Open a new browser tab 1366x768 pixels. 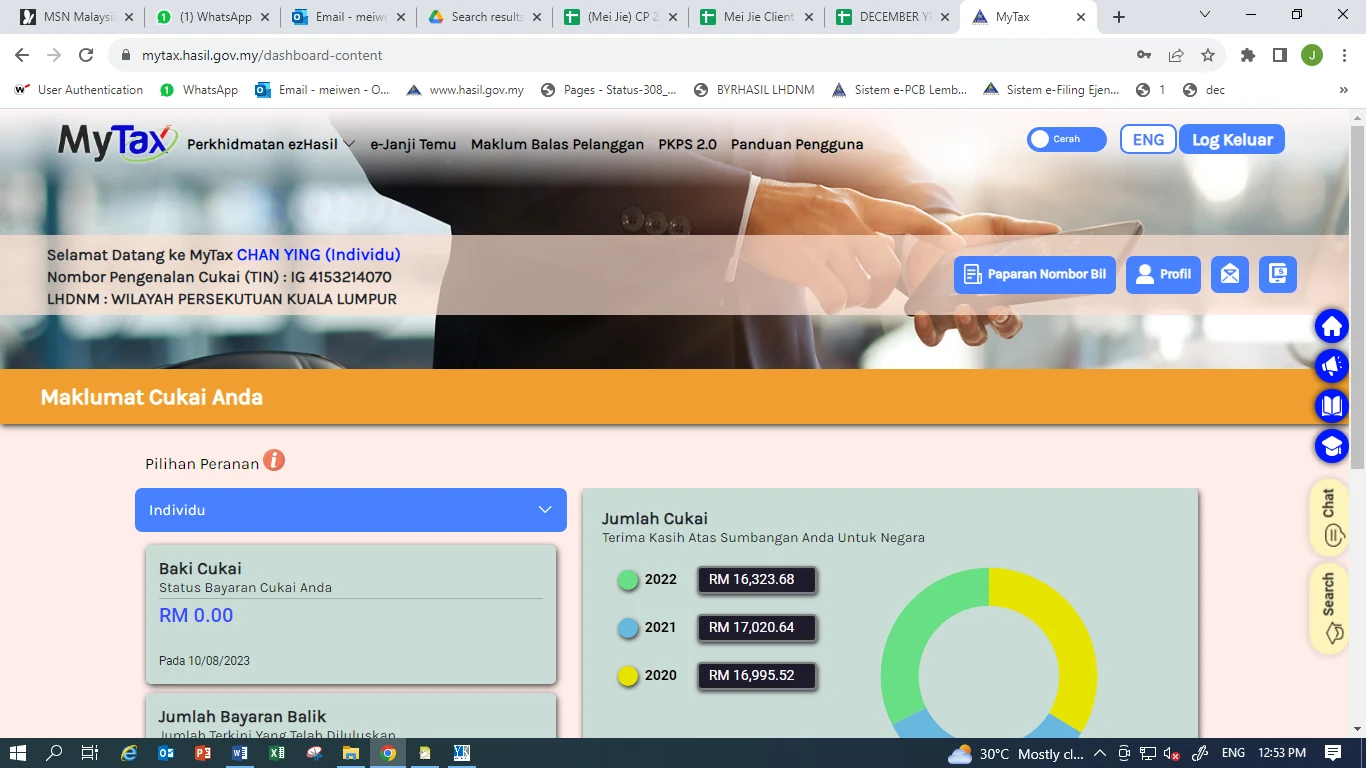pyautogui.click(x=1119, y=17)
